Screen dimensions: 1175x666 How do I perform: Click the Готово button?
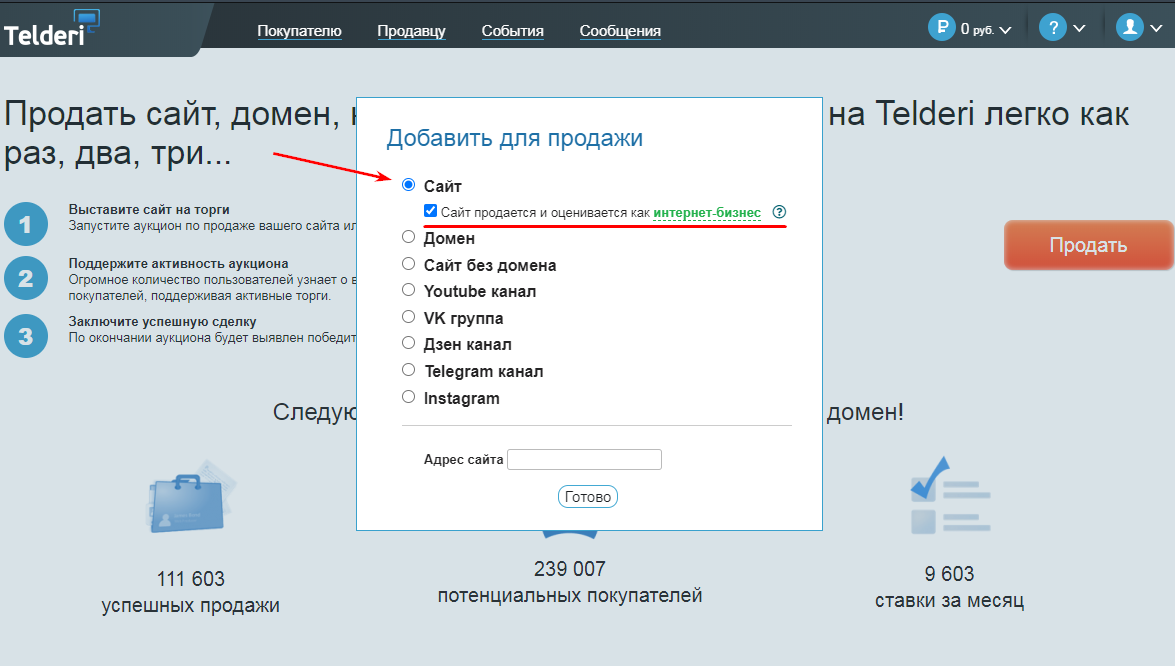click(588, 497)
